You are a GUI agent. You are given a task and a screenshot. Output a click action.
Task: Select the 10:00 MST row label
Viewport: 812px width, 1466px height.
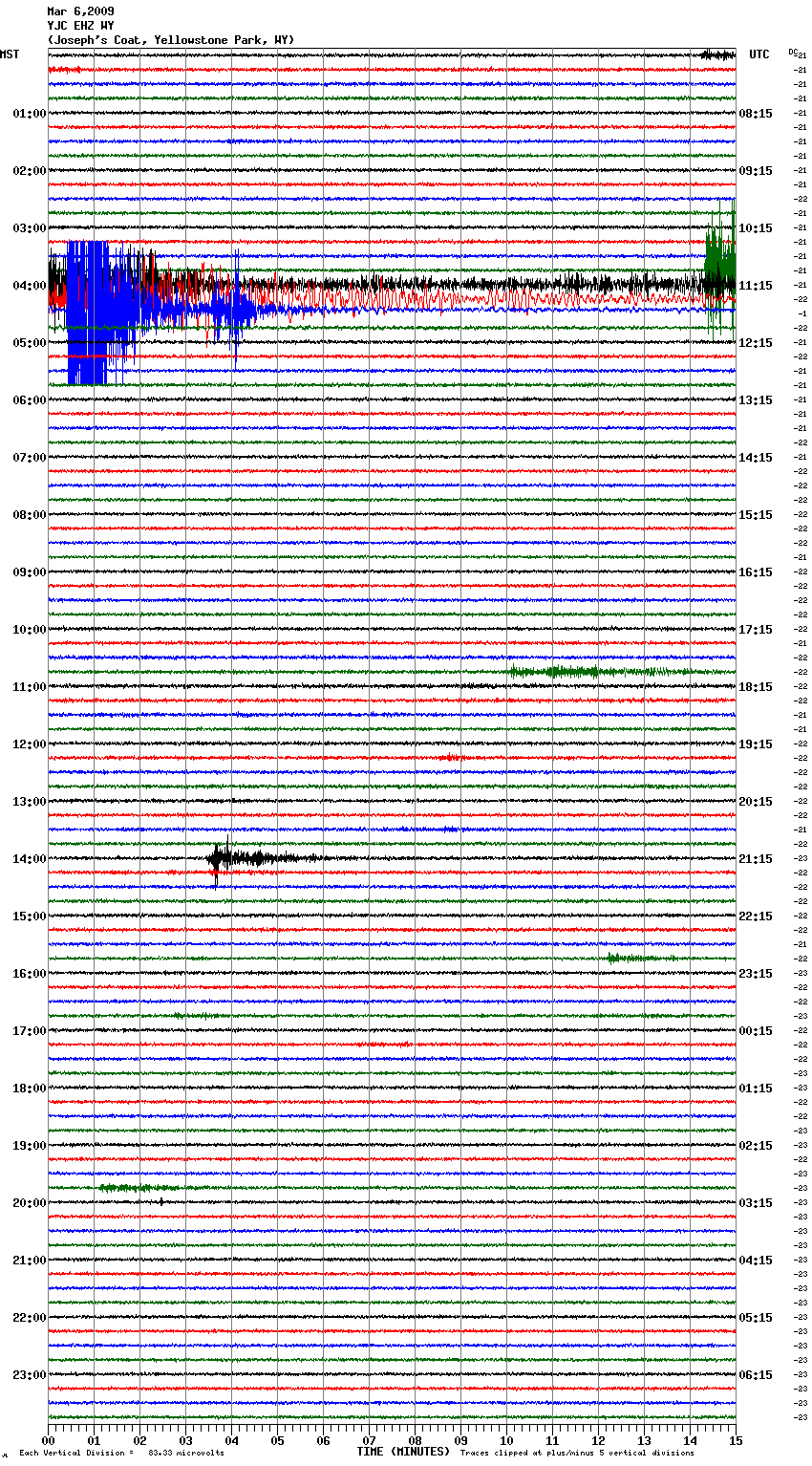tap(30, 630)
